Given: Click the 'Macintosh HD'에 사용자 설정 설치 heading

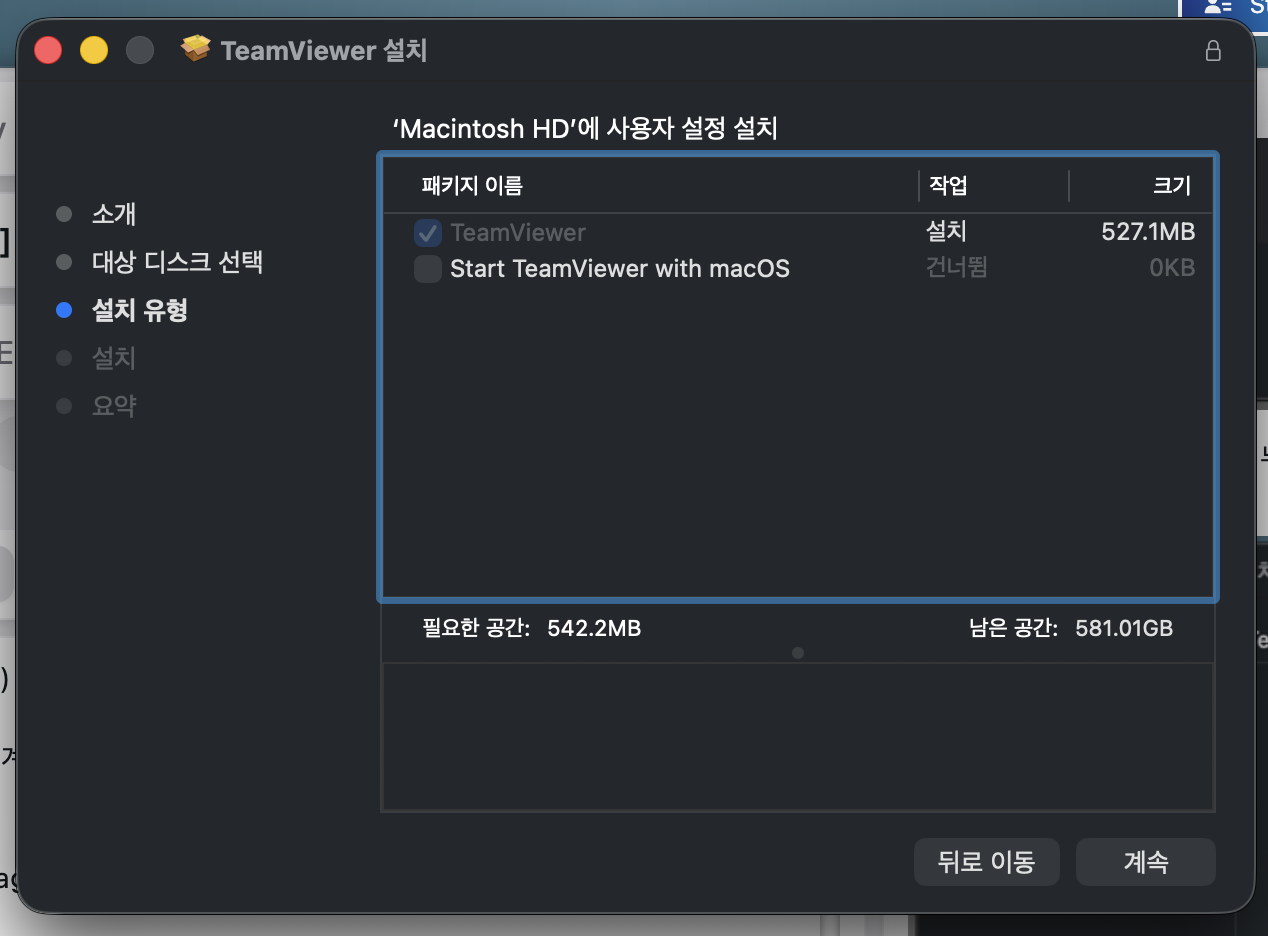Looking at the screenshot, I should click(x=585, y=129).
